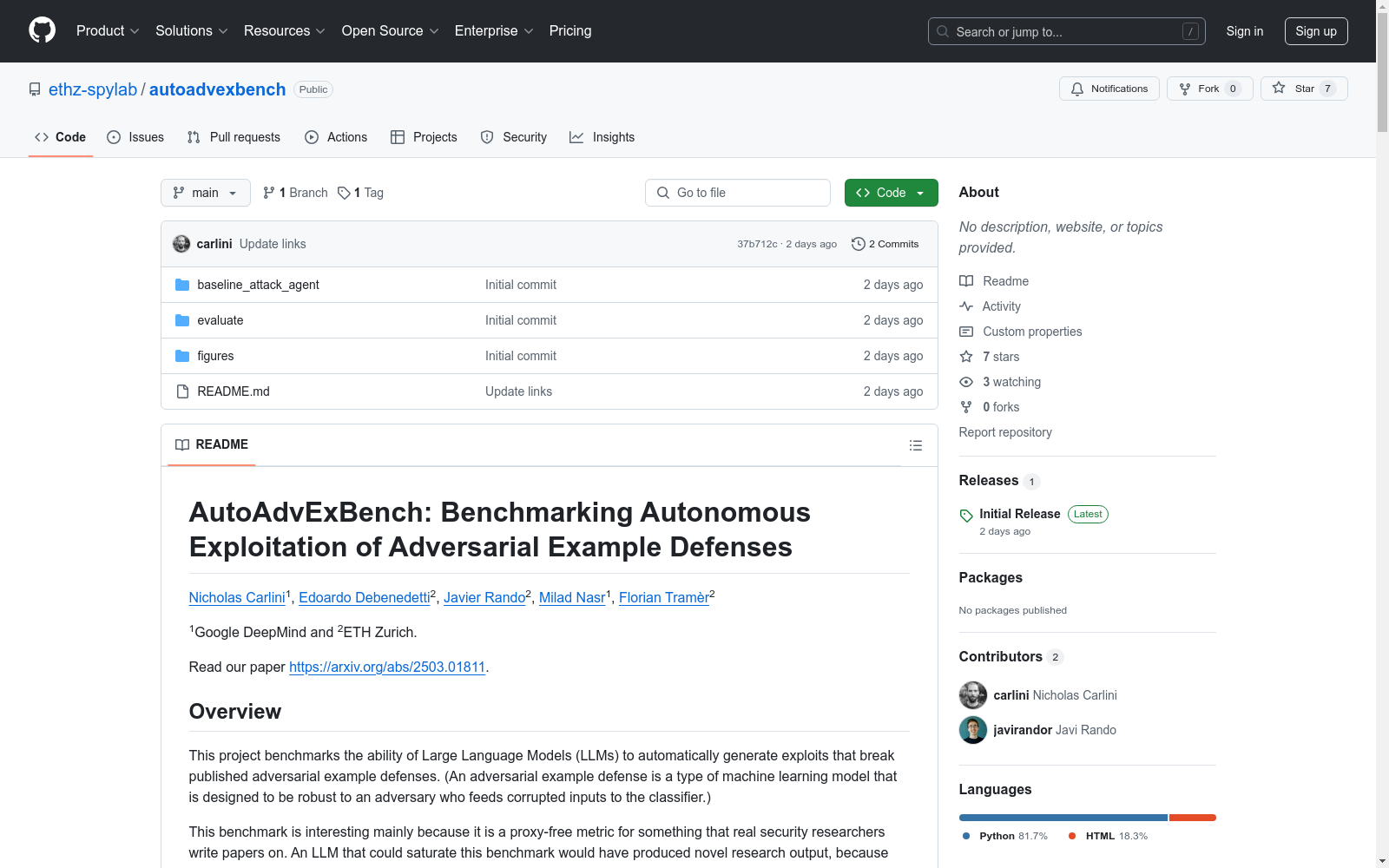Expand the Solutions menu
This screenshot has width=1389, height=868.
pos(192,30)
